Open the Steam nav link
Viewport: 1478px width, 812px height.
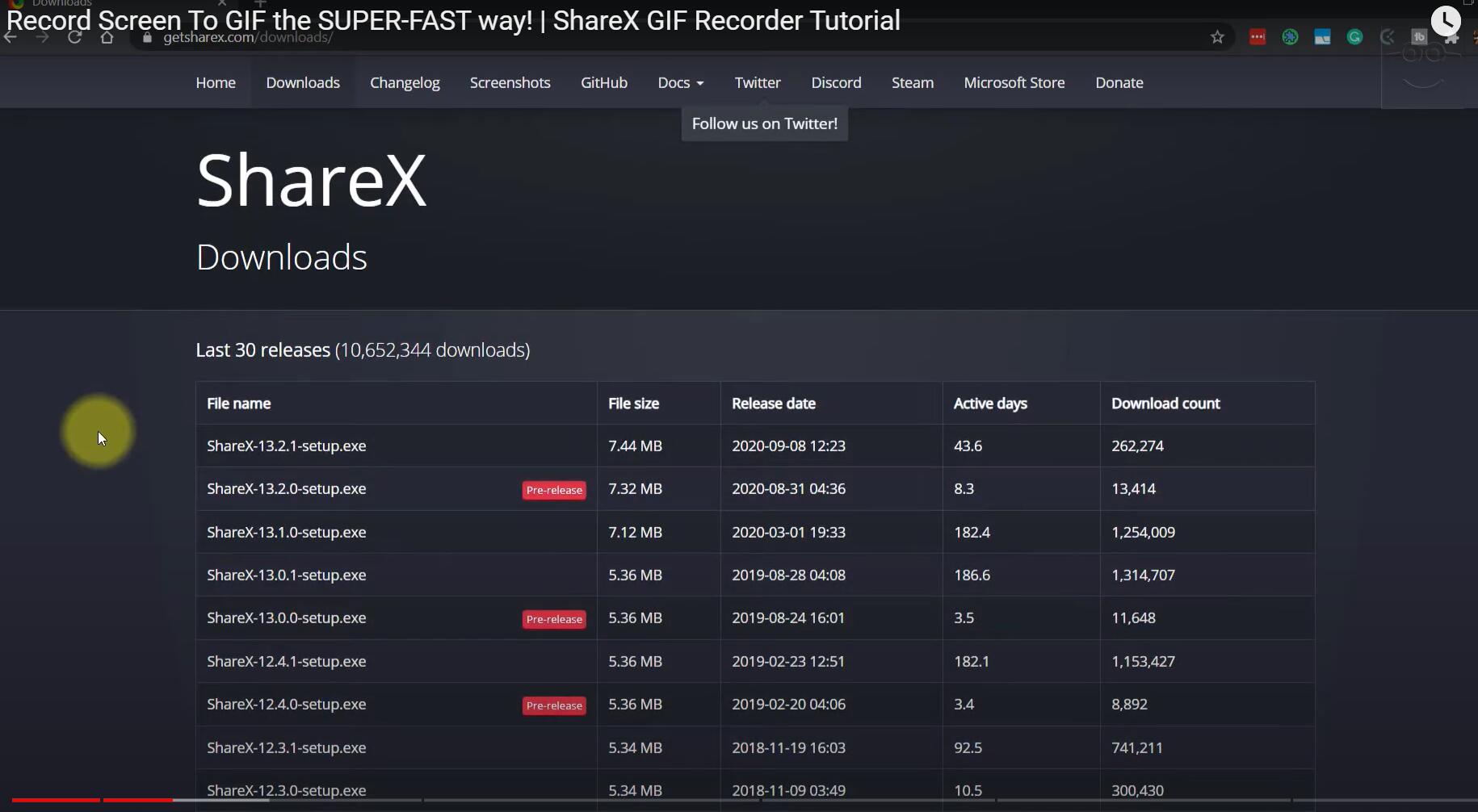click(913, 82)
